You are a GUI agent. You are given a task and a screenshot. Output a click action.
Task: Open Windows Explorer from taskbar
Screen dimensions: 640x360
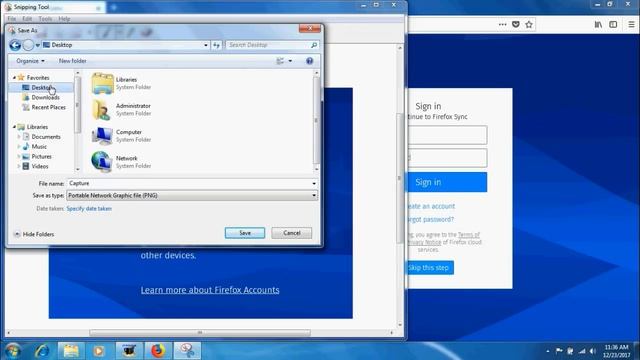(x=71, y=351)
